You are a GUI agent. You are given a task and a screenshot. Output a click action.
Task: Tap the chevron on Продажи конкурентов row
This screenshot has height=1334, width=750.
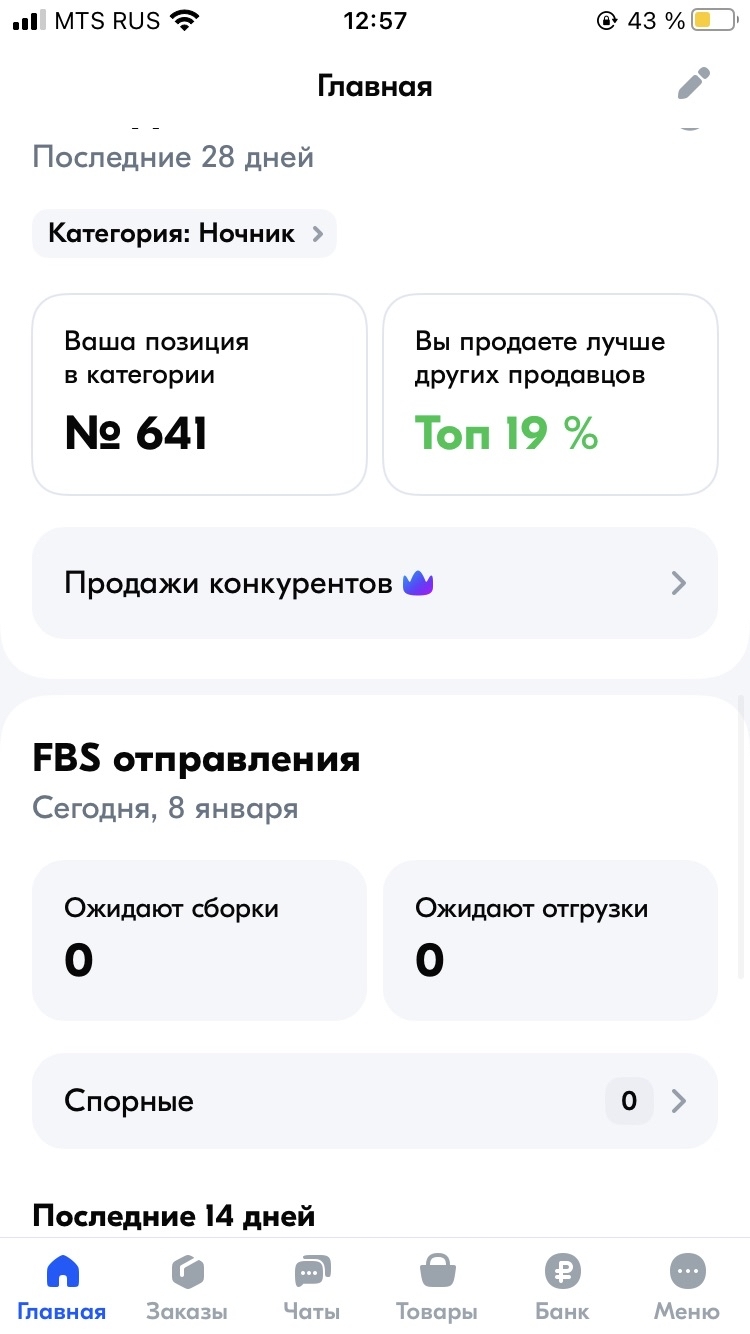(x=679, y=583)
